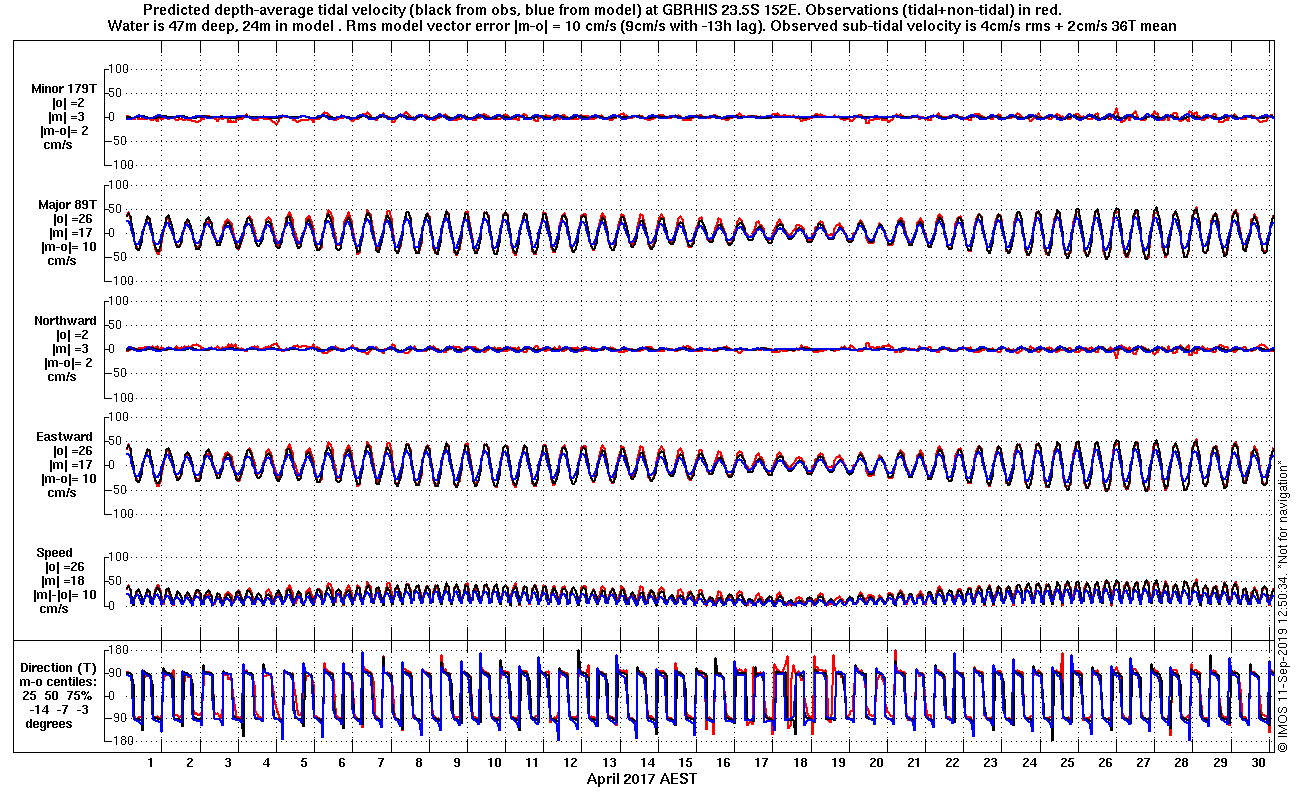
Task: Click the '|m|-|o|= 10' text in Speed panel
Action: (67, 595)
